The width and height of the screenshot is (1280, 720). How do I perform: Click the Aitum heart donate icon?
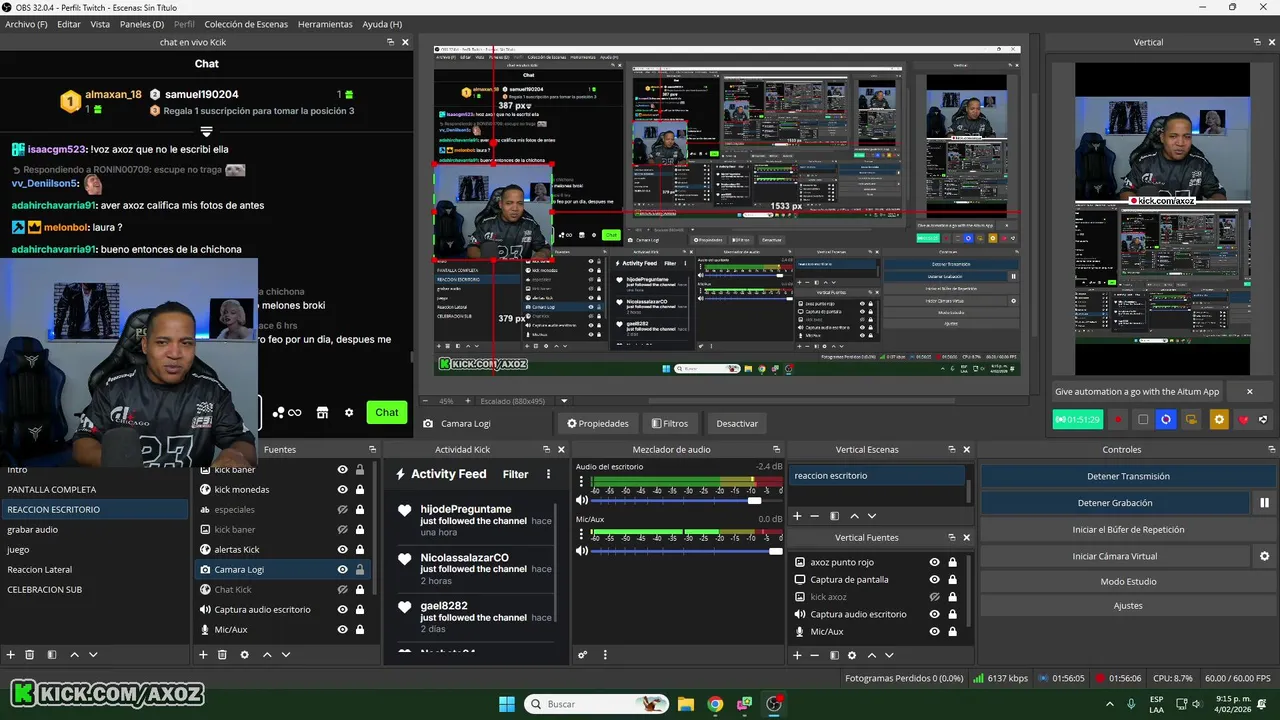click(x=1244, y=420)
